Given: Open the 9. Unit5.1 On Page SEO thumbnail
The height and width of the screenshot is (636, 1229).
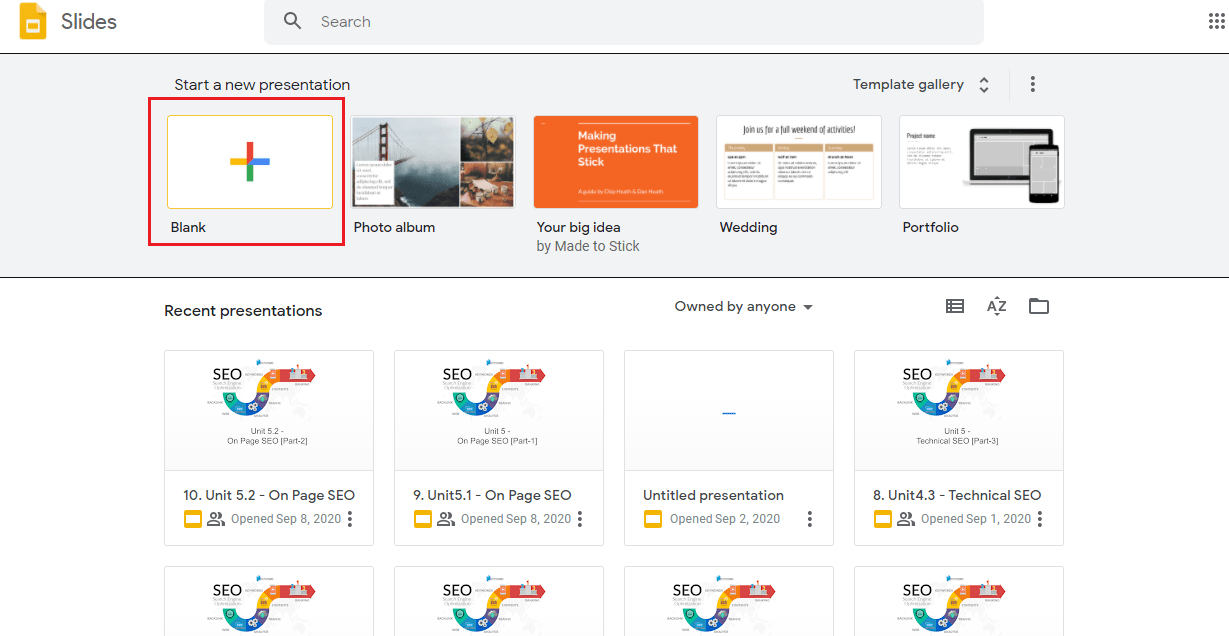Looking at the screenshot, I should [499, 410].
